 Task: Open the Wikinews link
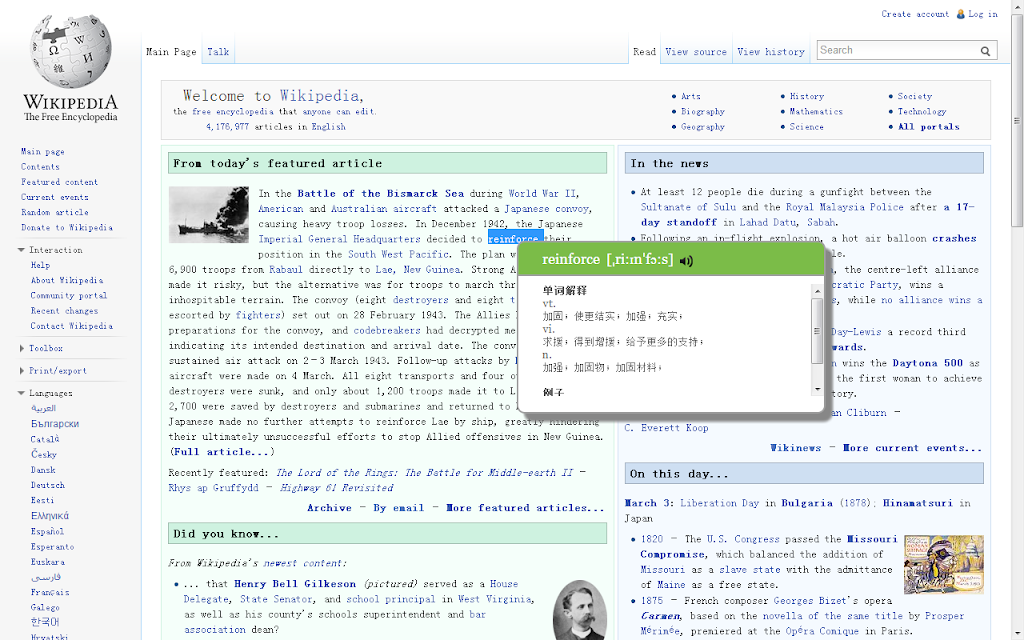click(795, 448)
